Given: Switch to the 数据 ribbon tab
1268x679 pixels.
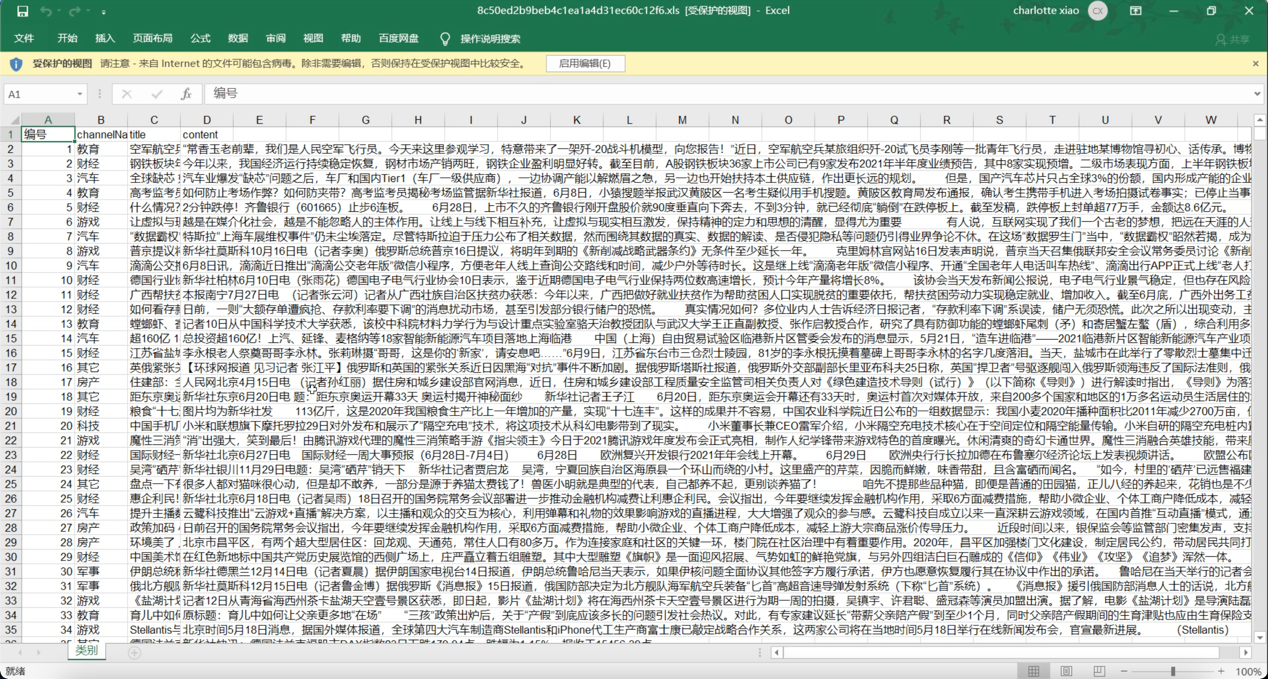Looking at the screenshot, I should coord(238,38).
